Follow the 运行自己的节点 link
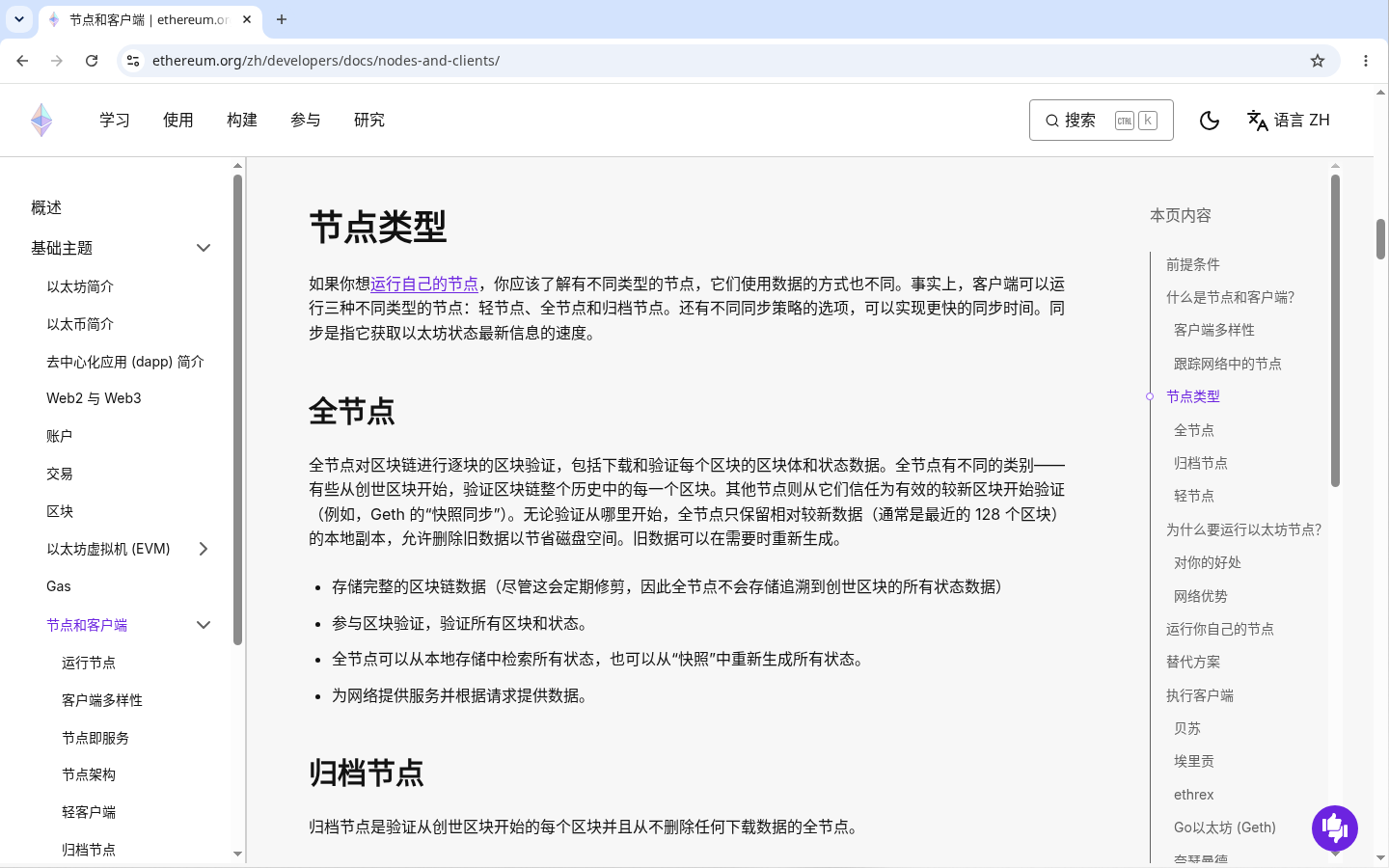 coord(424,284)
